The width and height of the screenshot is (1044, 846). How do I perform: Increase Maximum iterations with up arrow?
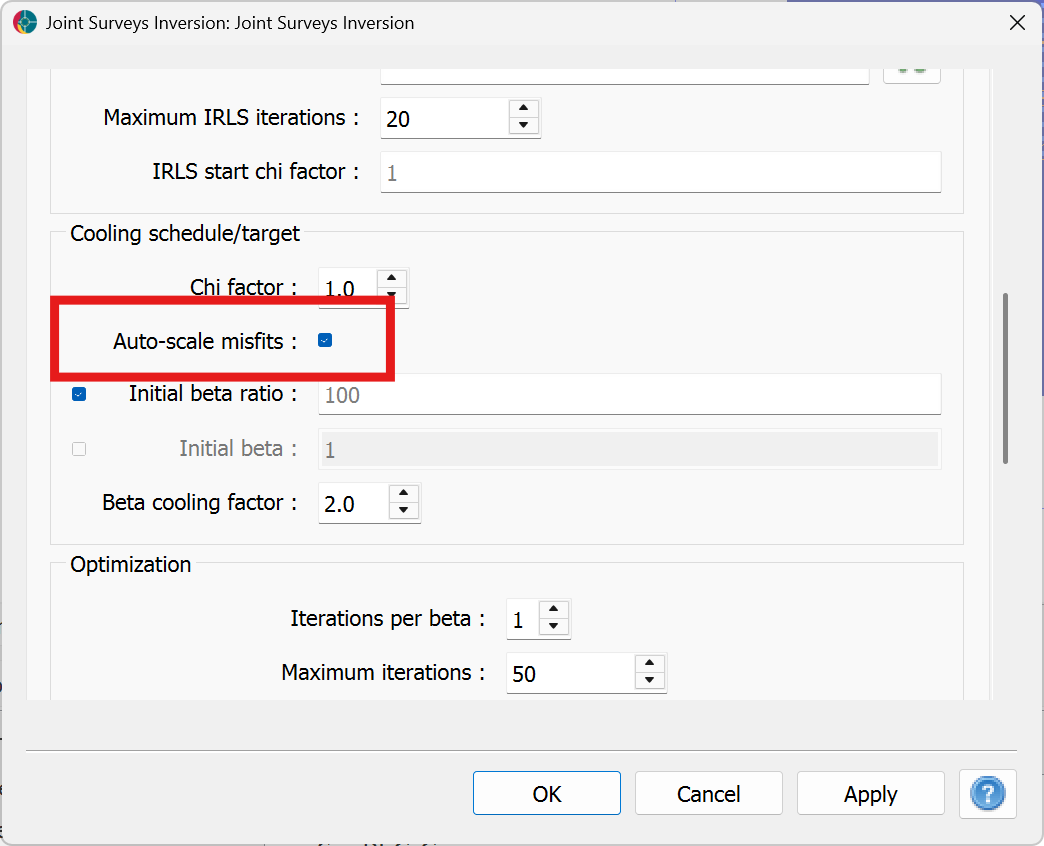point(649,663)
